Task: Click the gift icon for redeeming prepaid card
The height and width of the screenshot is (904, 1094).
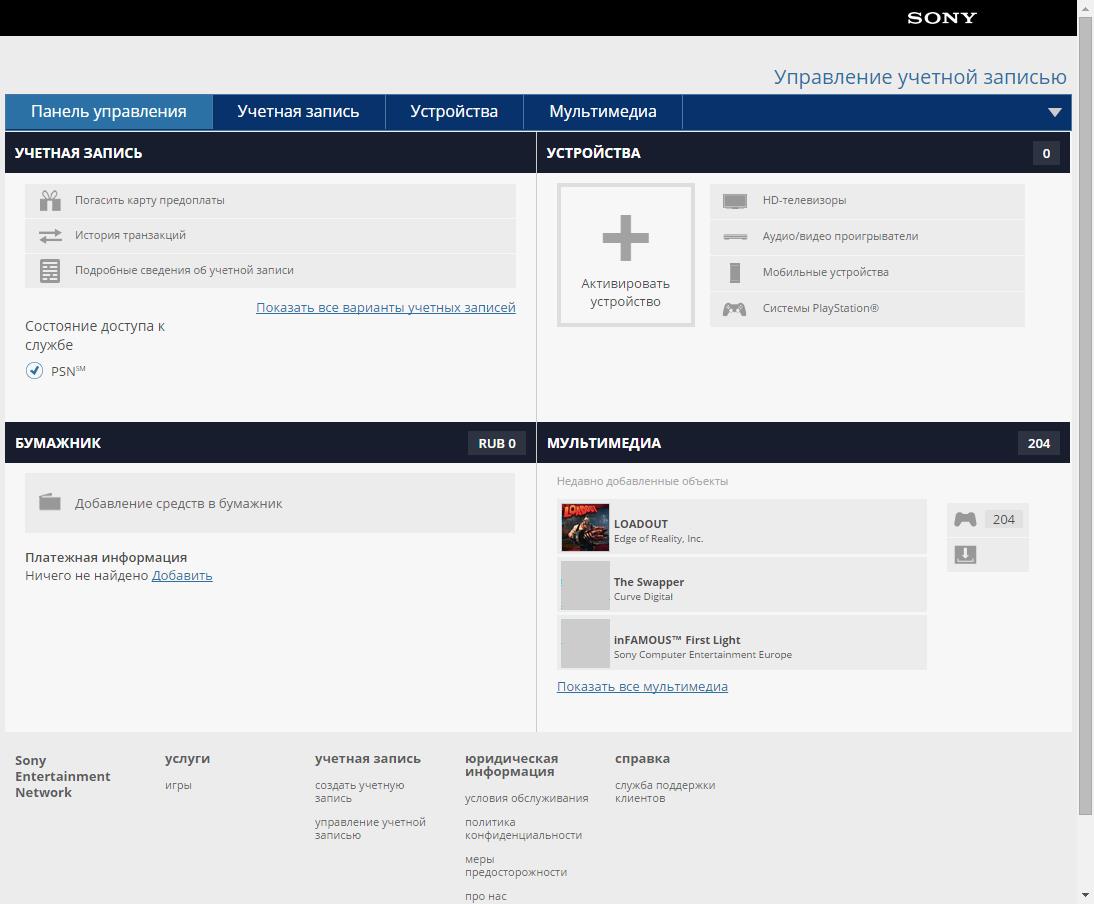Action: coord(50,200)
